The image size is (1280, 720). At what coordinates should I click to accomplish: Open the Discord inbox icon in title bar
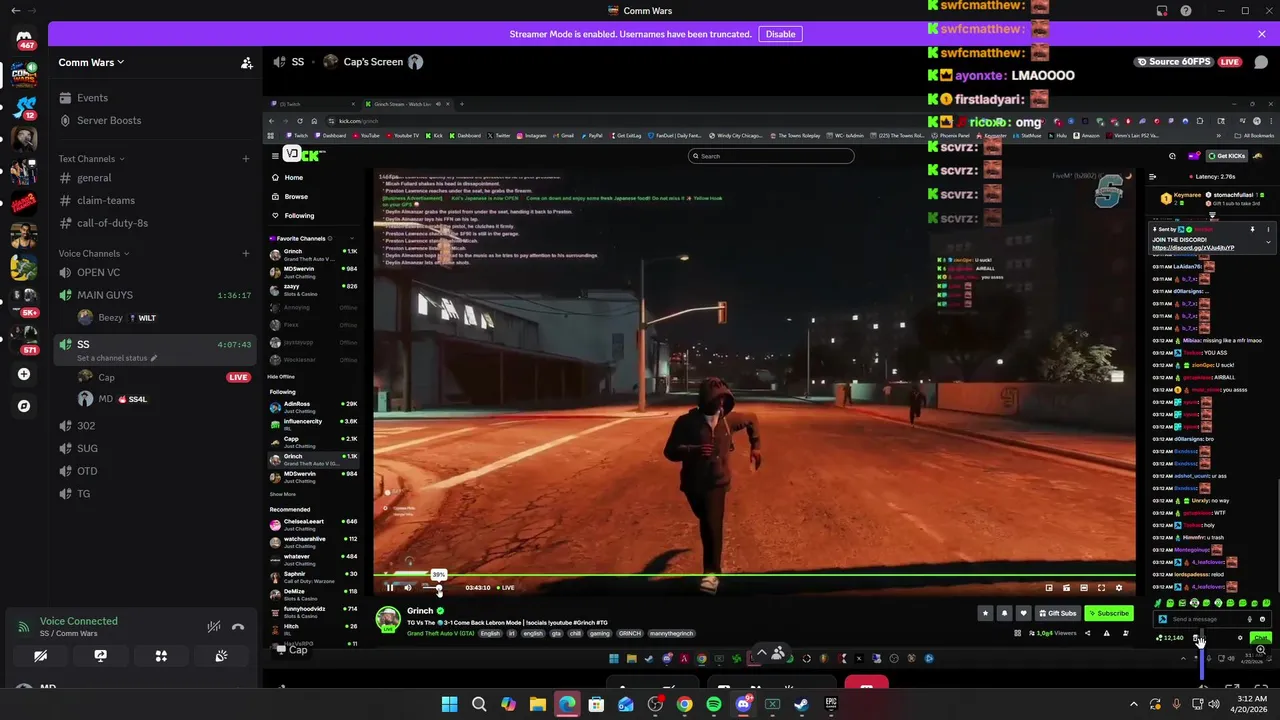click(x=1161, y=11)
